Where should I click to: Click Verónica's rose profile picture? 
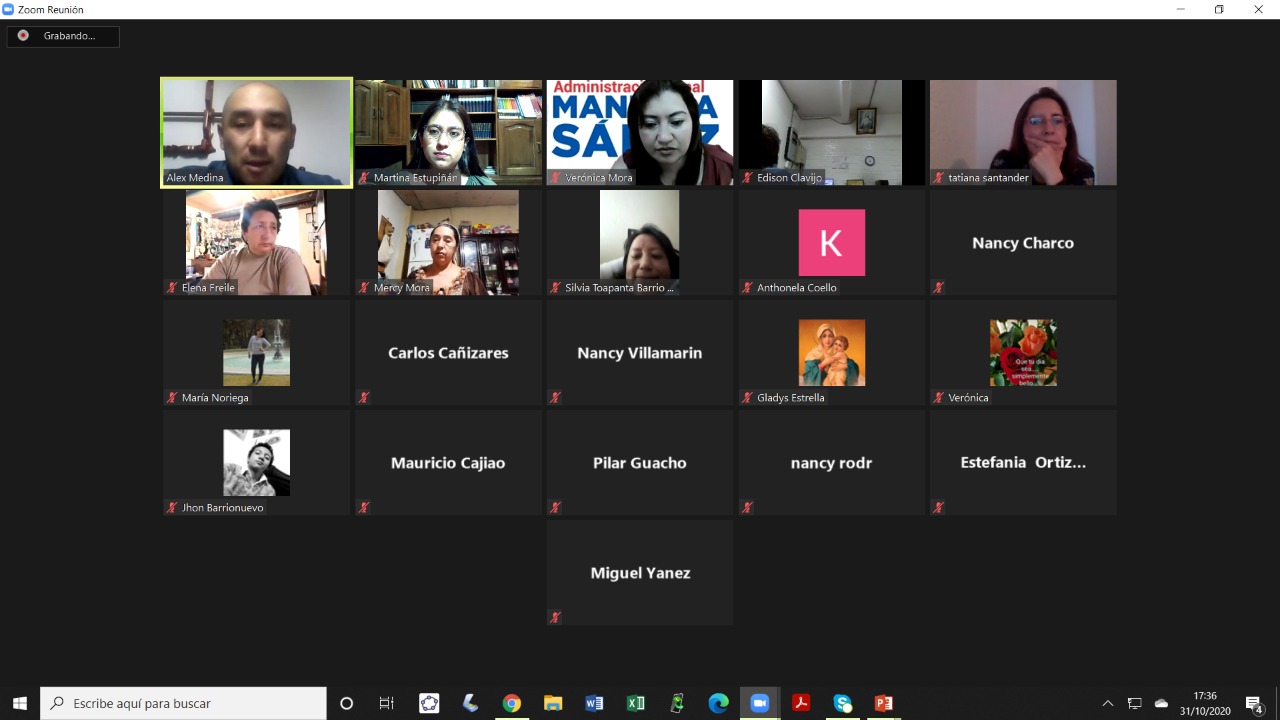coord(1023,352)
